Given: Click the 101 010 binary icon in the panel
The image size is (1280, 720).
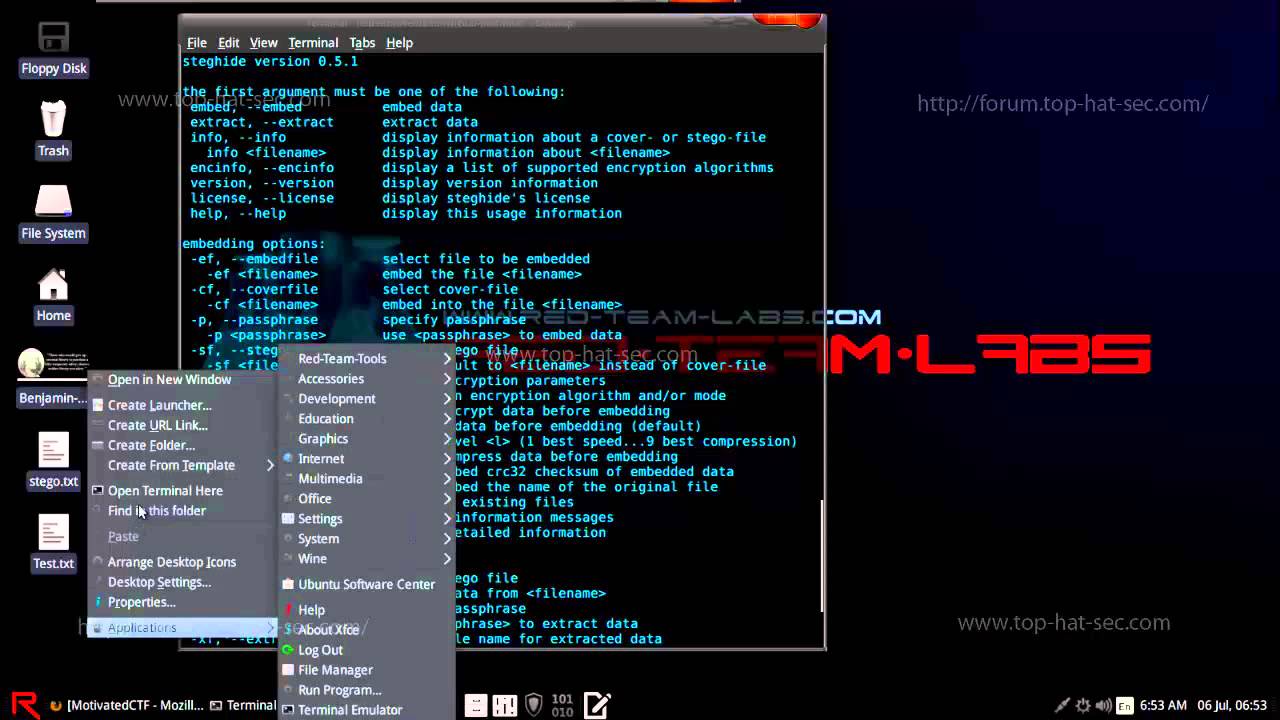Looking at the screenshot, I should [562, 705].
